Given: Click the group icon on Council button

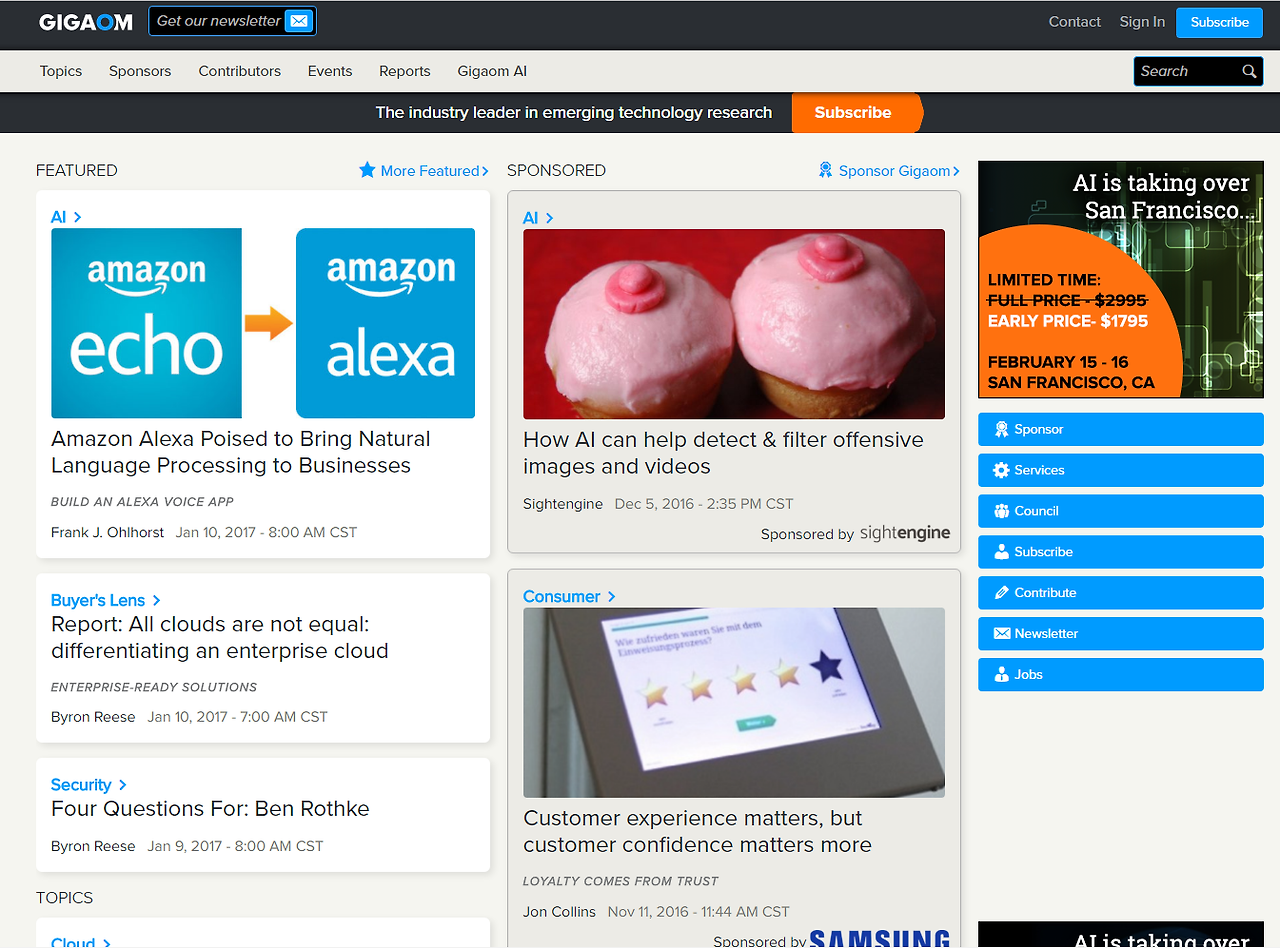Looking at the screenshot, I should click(1001, 511).
